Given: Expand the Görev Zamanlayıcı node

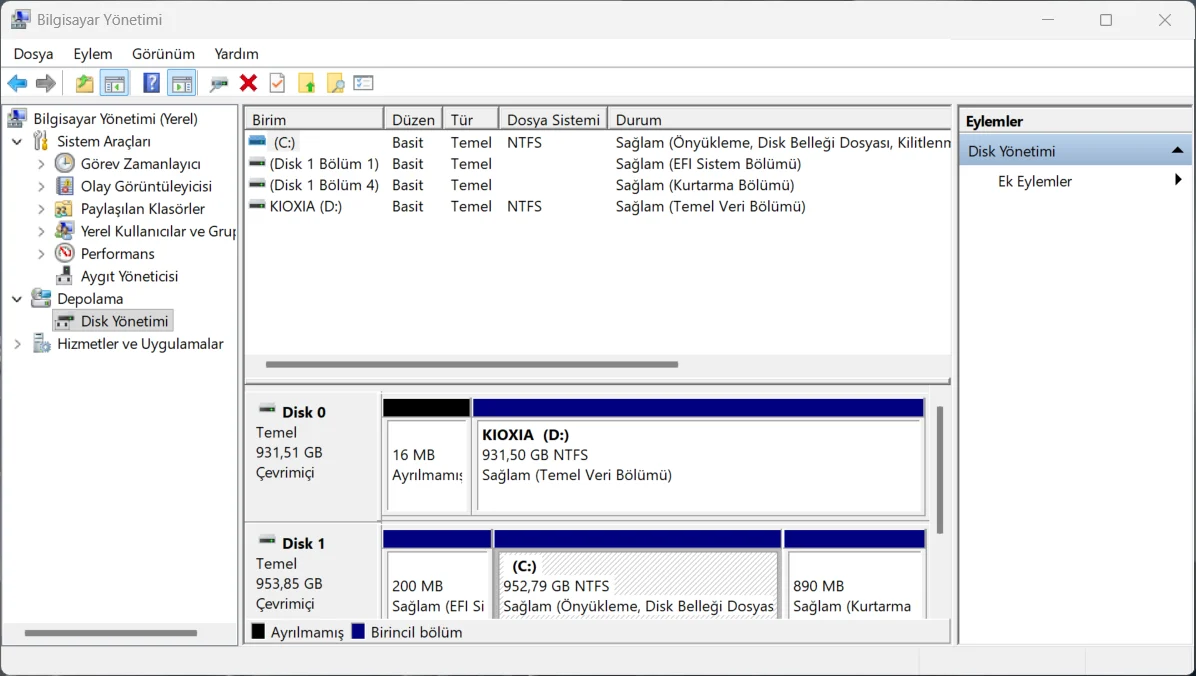Looking at the screenshot, I should (x=41, y=164).
